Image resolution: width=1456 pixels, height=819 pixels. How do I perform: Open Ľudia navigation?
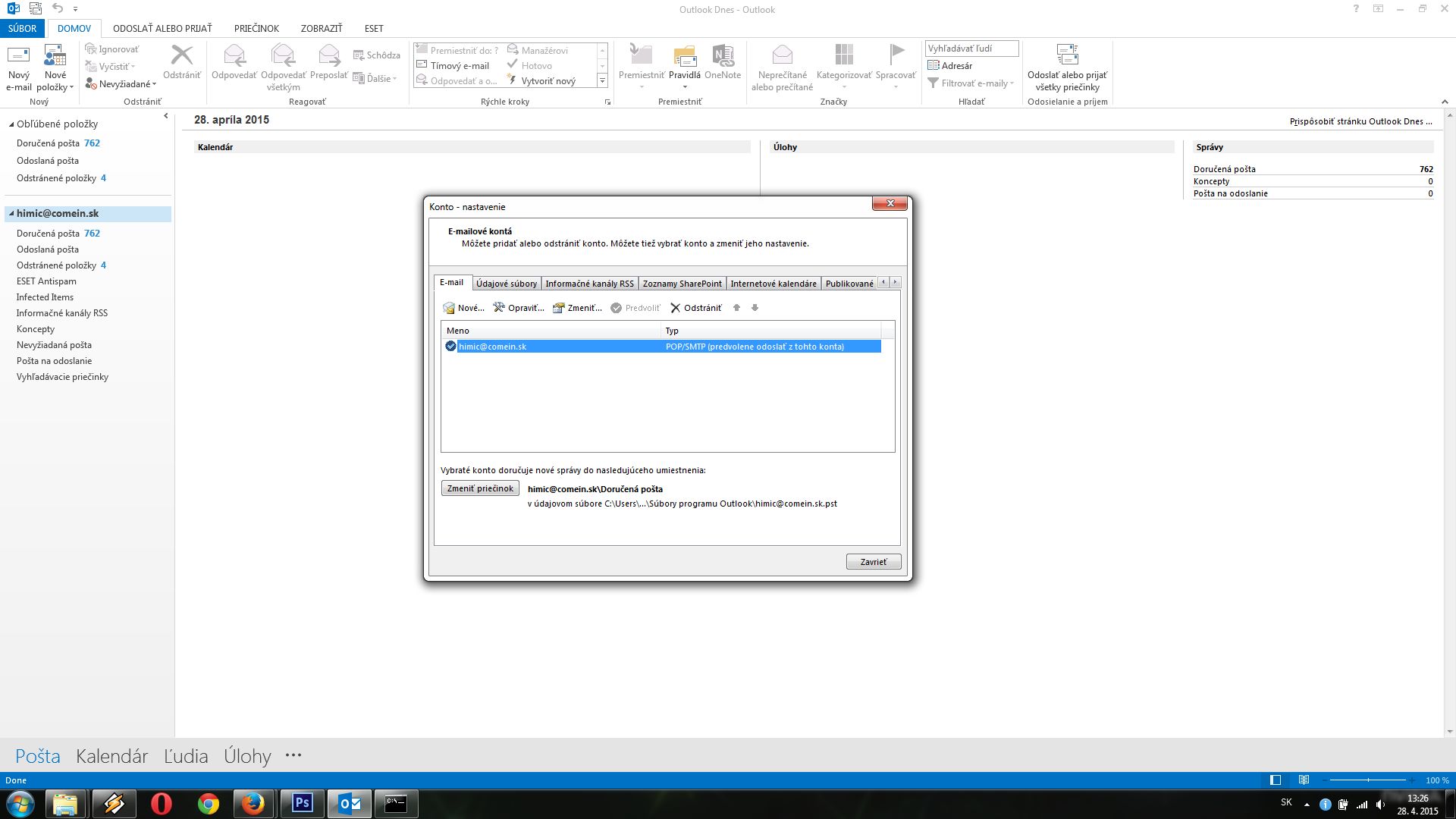tap(186, 756)
